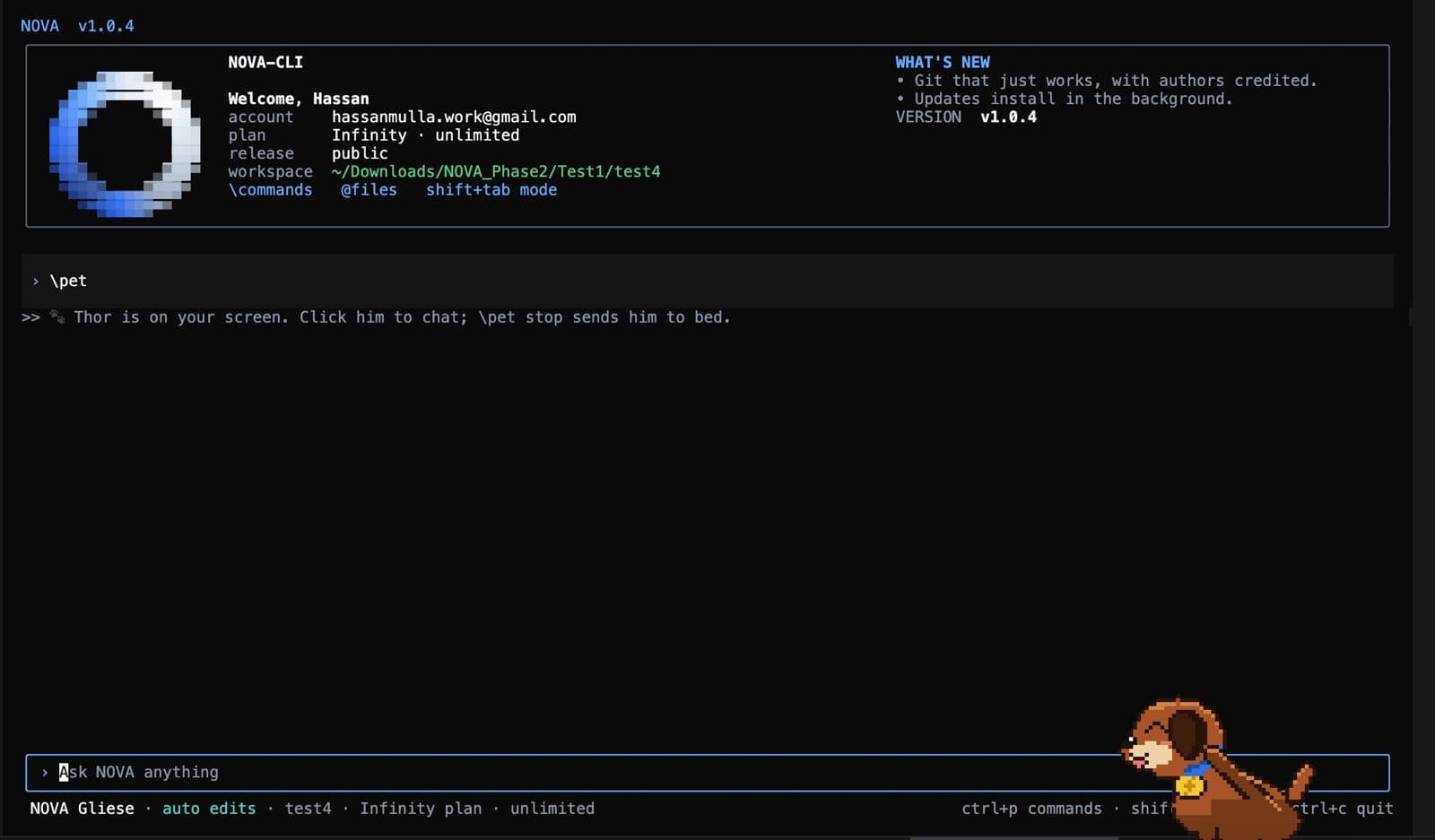Click the NOVA-CLI heading
The height and width of the screenshot is (840, 1435).
click(265, 63)
